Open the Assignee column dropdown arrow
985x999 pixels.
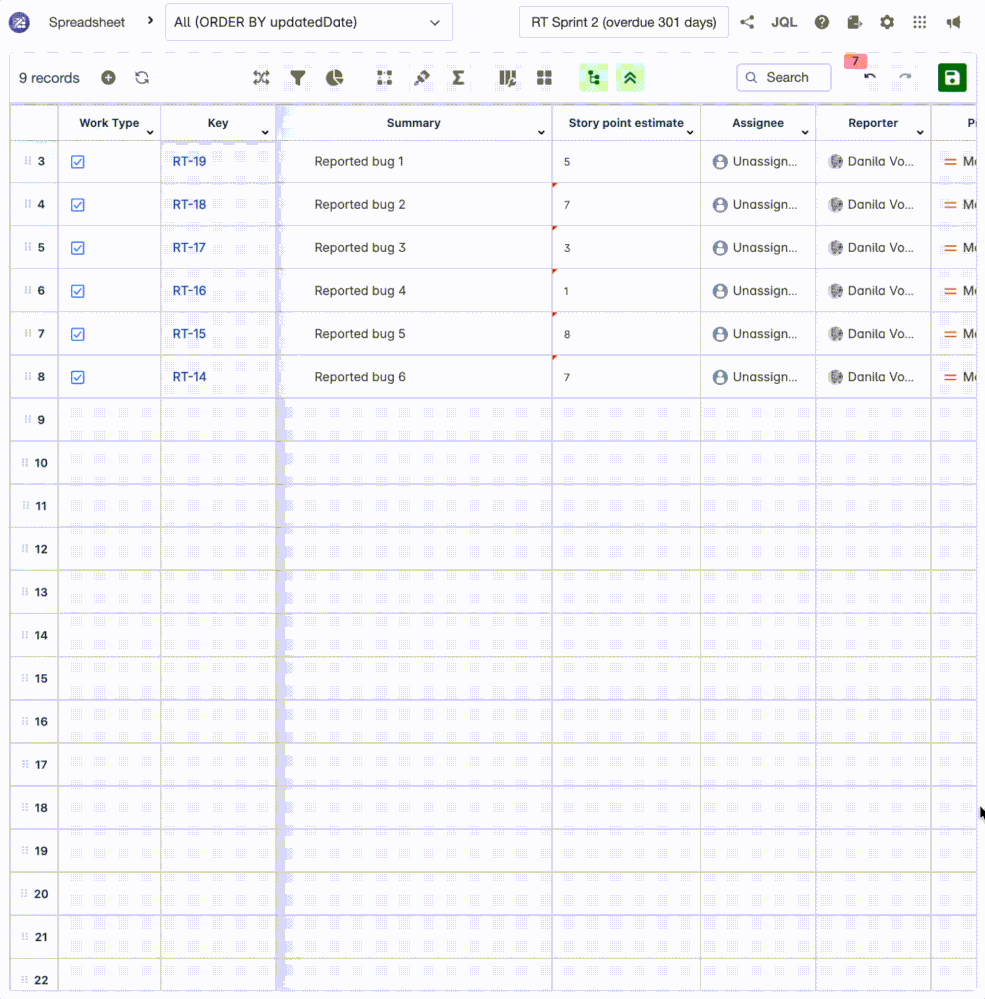(x=805, y=132)
